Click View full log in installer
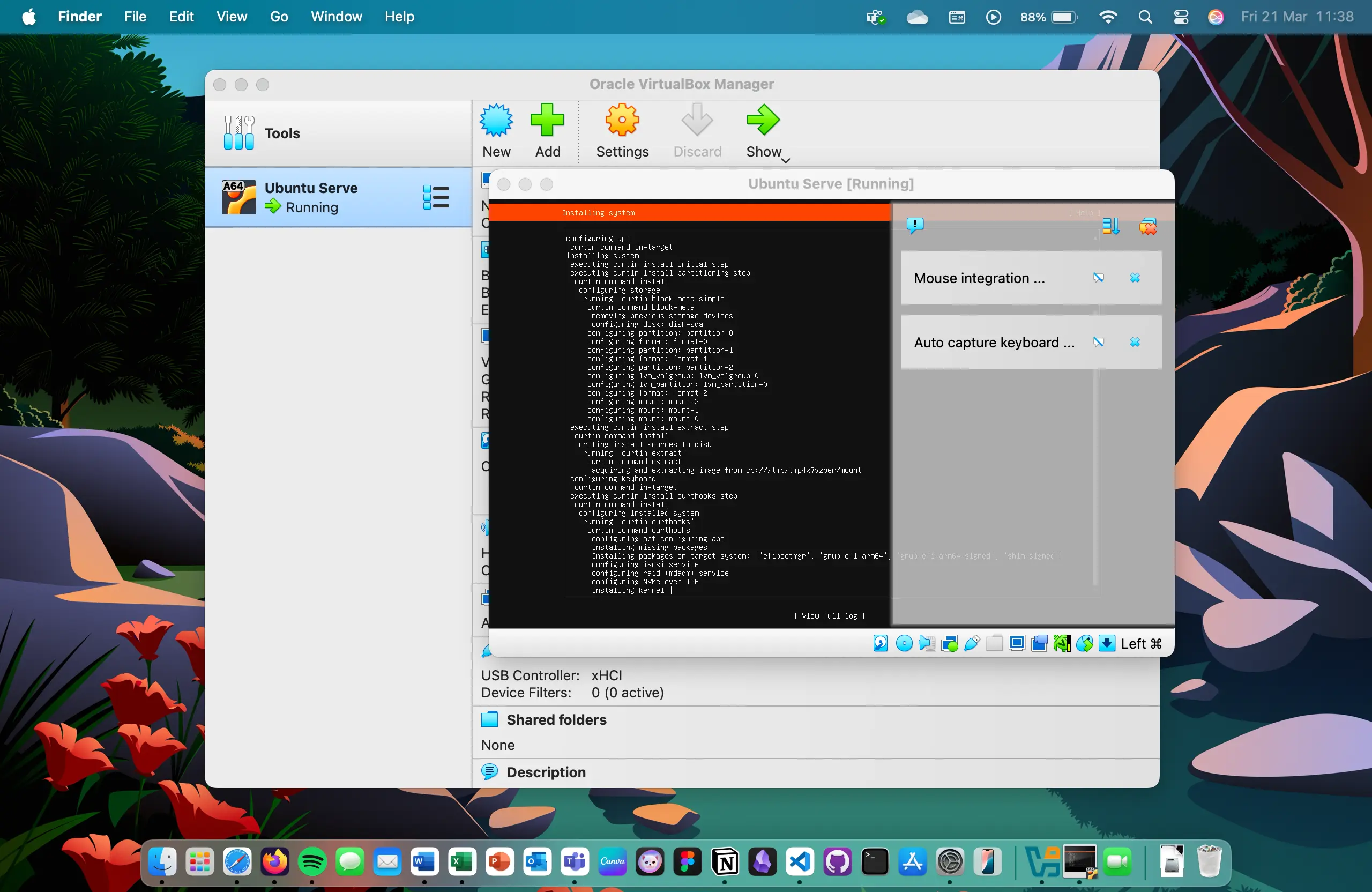Viewport: 1372px width, 892px height. coord(829,616)
